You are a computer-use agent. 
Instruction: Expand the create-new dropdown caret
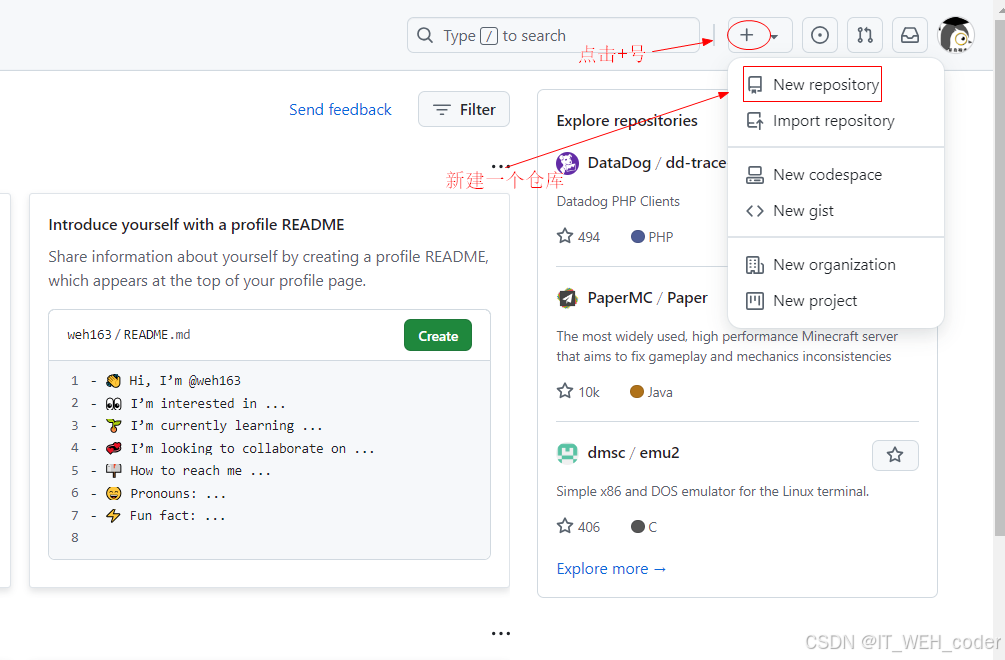[774, 37]
